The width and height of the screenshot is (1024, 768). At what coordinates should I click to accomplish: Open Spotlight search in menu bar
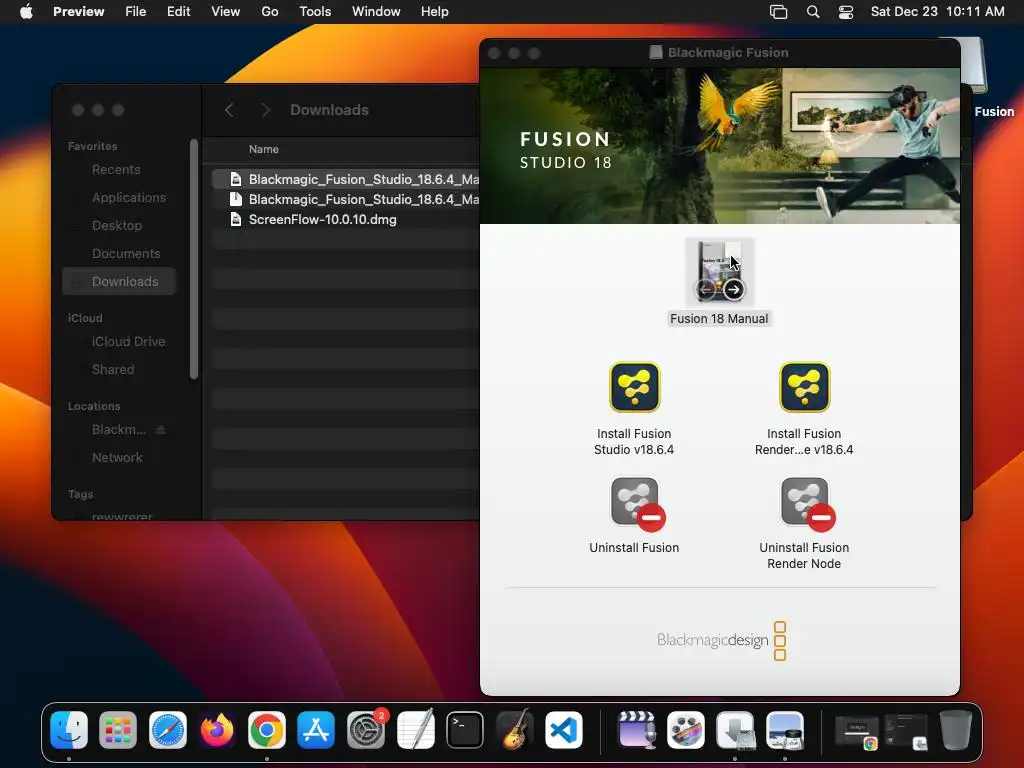[x=813, y=12]
